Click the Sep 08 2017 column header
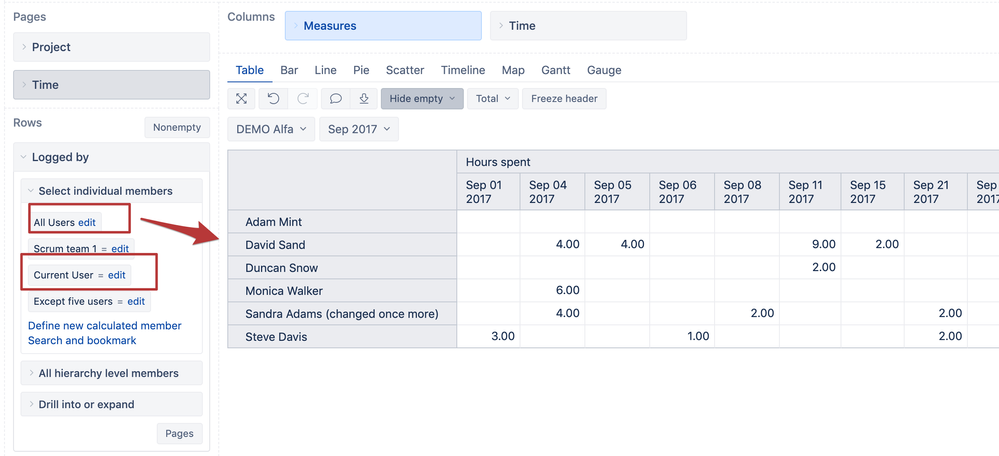The width and height of the screenshot is (999, 456). click(747, 192)
